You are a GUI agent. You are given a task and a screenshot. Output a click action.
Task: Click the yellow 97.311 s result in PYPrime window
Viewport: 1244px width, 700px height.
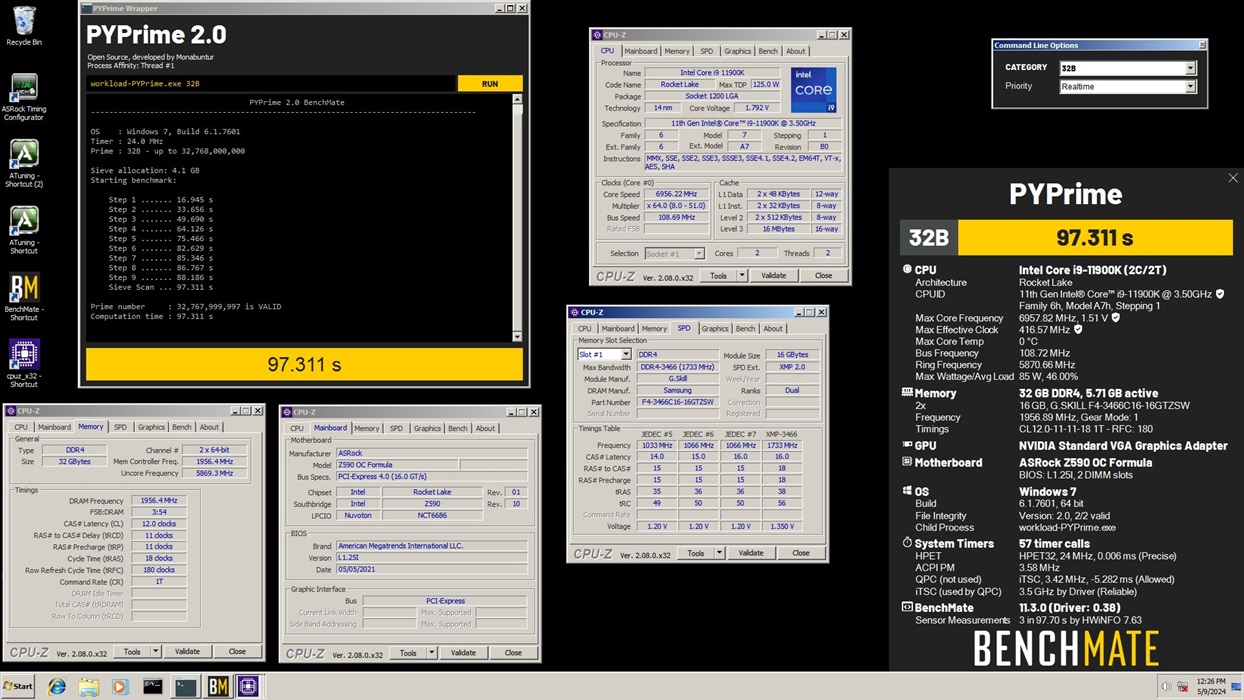(304, 365)
